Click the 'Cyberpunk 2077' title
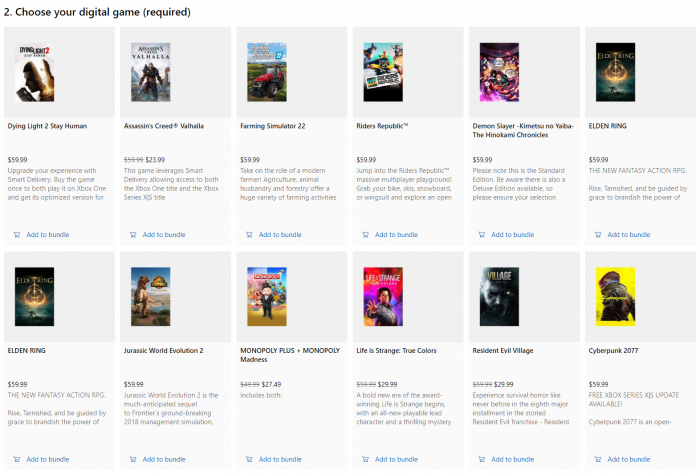The width and height of the screenshot is (700, 475). click(613, 351)
